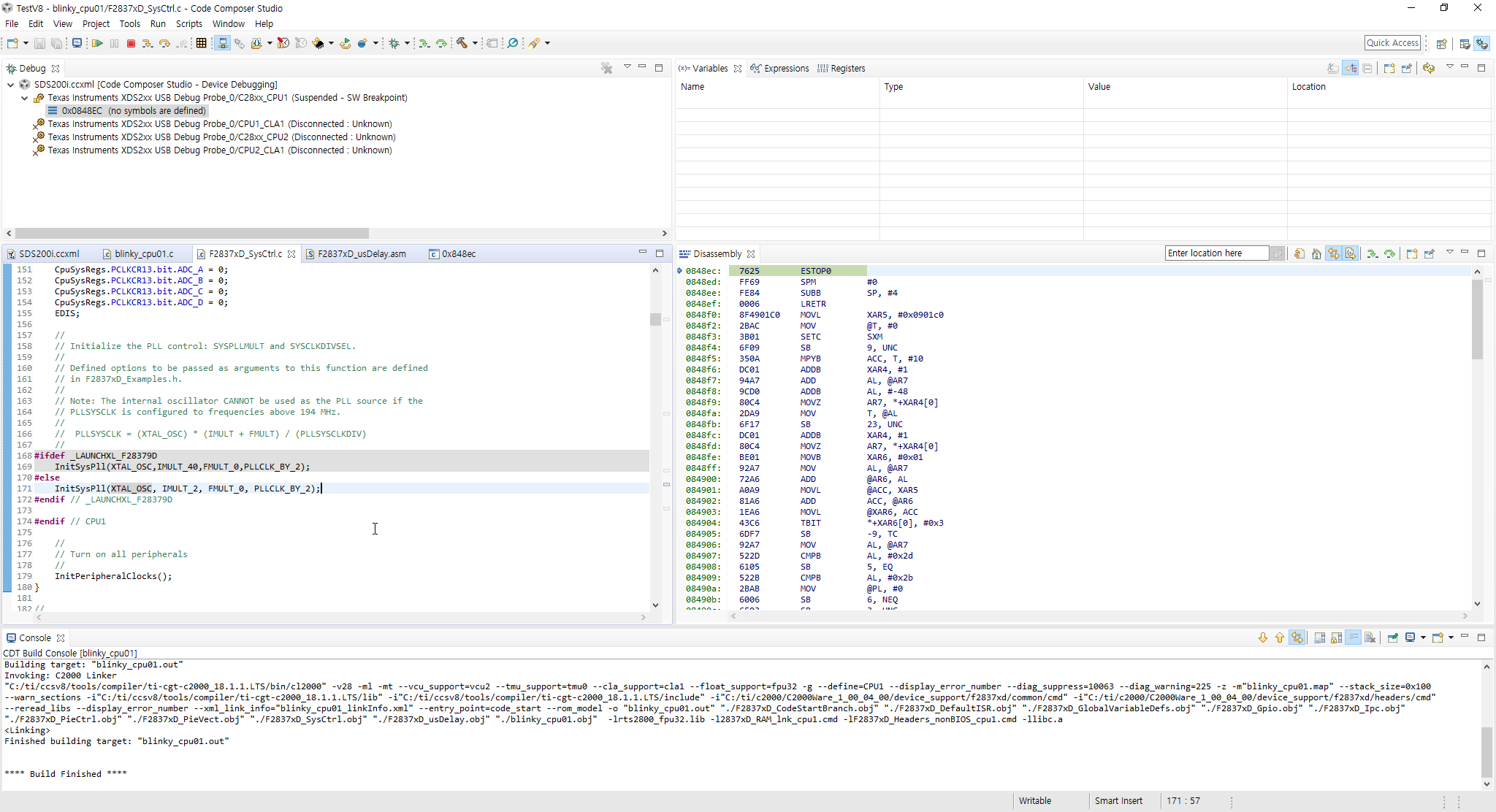Collapse the SDS200i.ccxml debug tree node
The height and width of the screenshot is (812, 1496).
pos(11,85)
